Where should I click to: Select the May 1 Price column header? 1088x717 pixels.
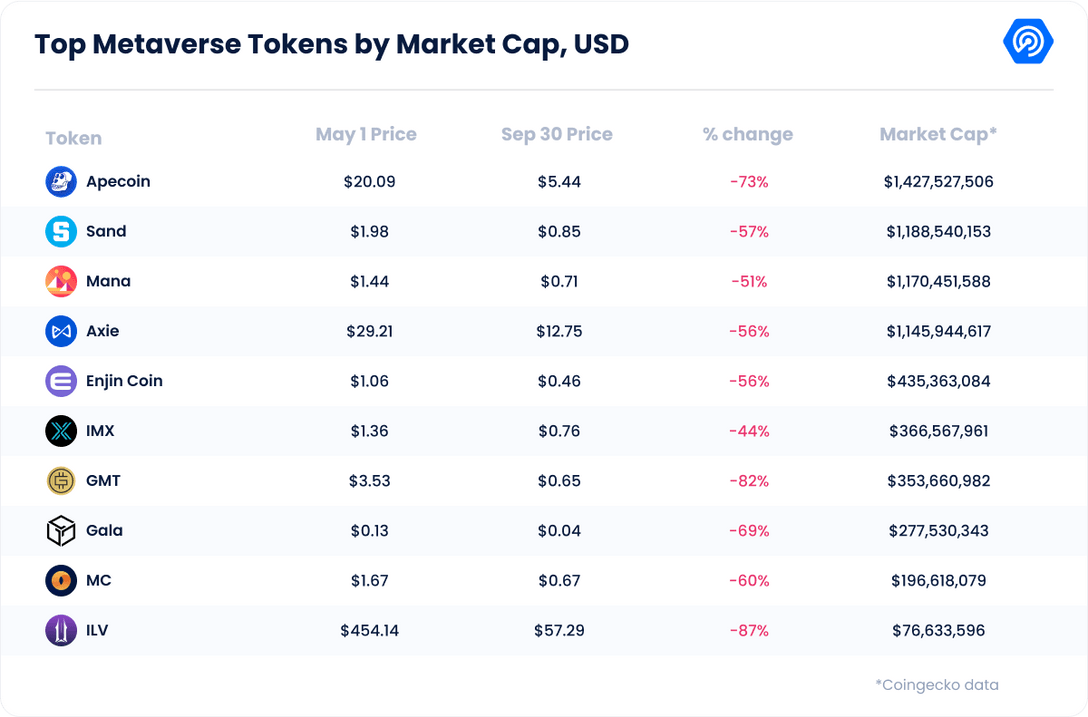[x=366, y=134]
